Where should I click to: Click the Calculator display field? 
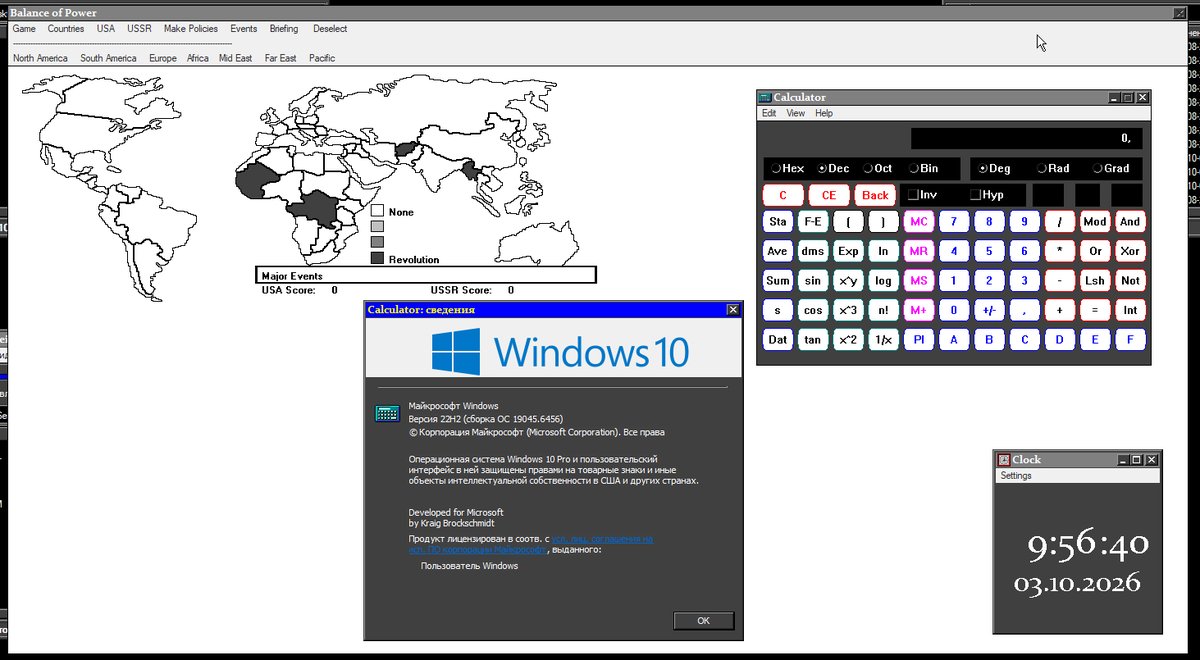1026,138
